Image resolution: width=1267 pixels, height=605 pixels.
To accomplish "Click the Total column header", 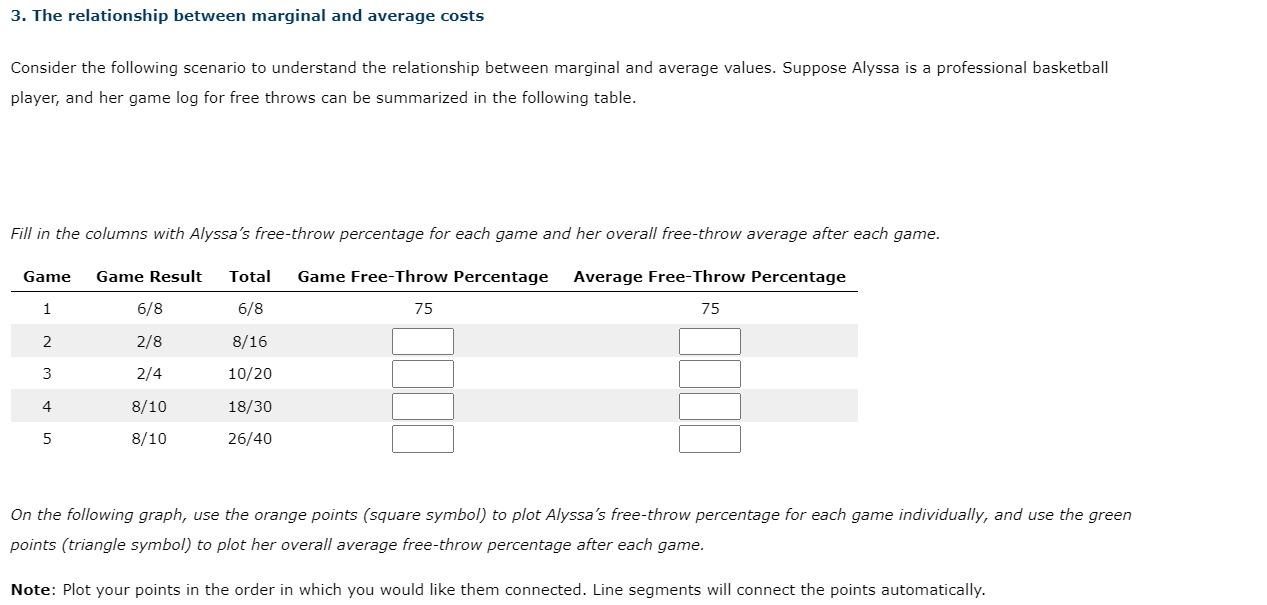I will coord(250,276).
